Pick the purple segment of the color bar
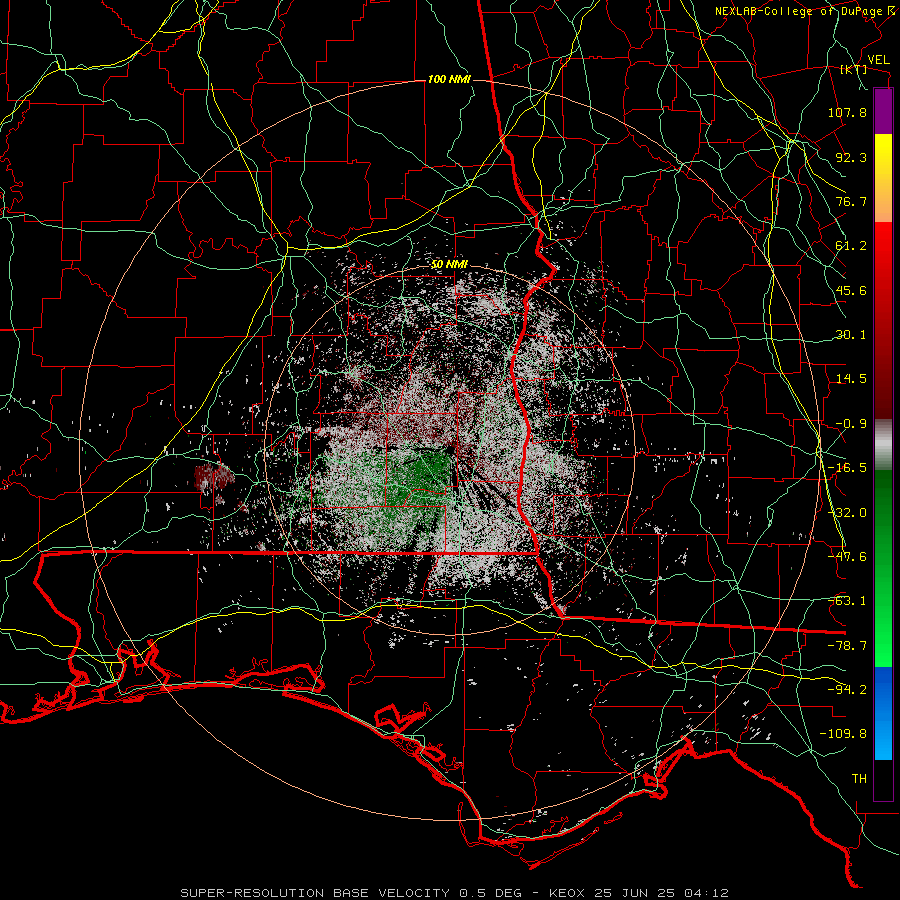This screenshot has height=900, width=900. 883,111
